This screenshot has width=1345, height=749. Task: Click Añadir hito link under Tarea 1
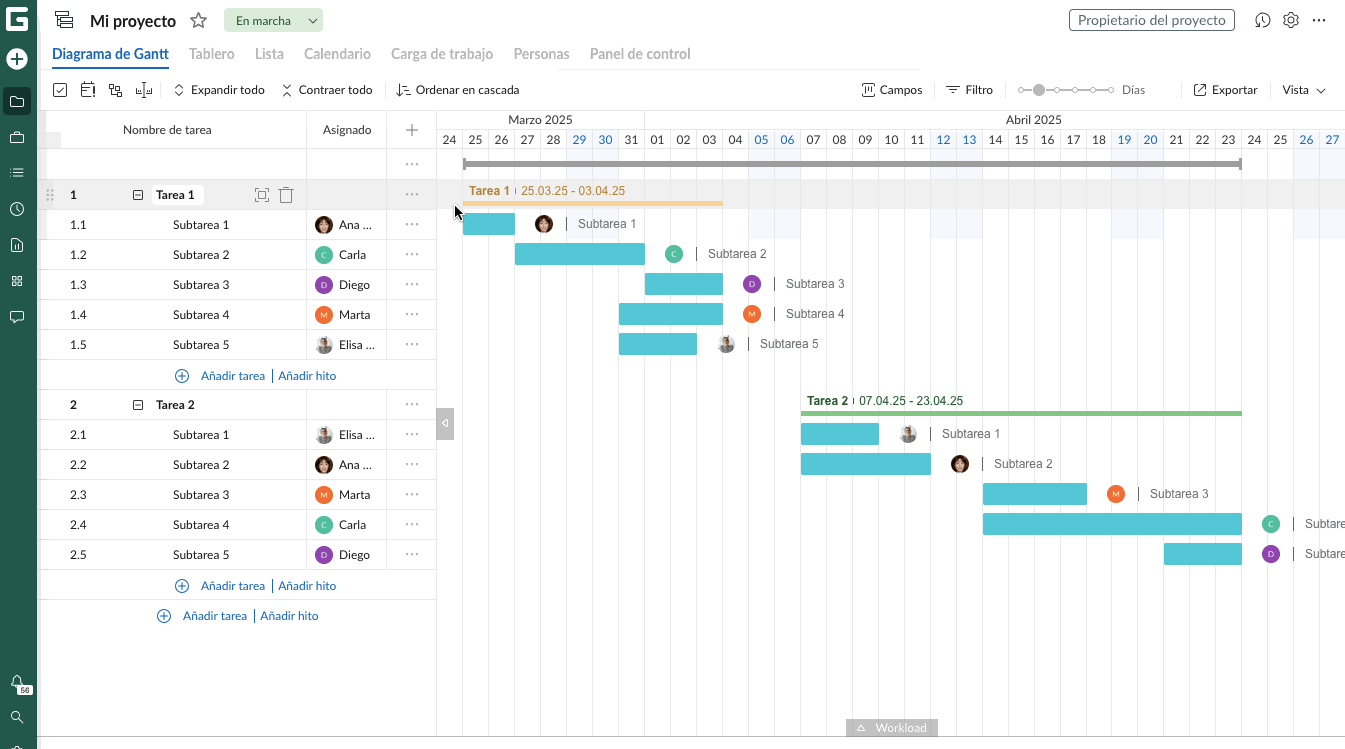coord(307,376)
